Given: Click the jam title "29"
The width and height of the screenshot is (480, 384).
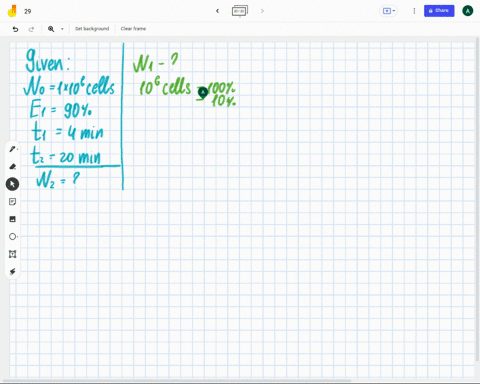Looking at the screenshot, I should click(x=28, y=11).
